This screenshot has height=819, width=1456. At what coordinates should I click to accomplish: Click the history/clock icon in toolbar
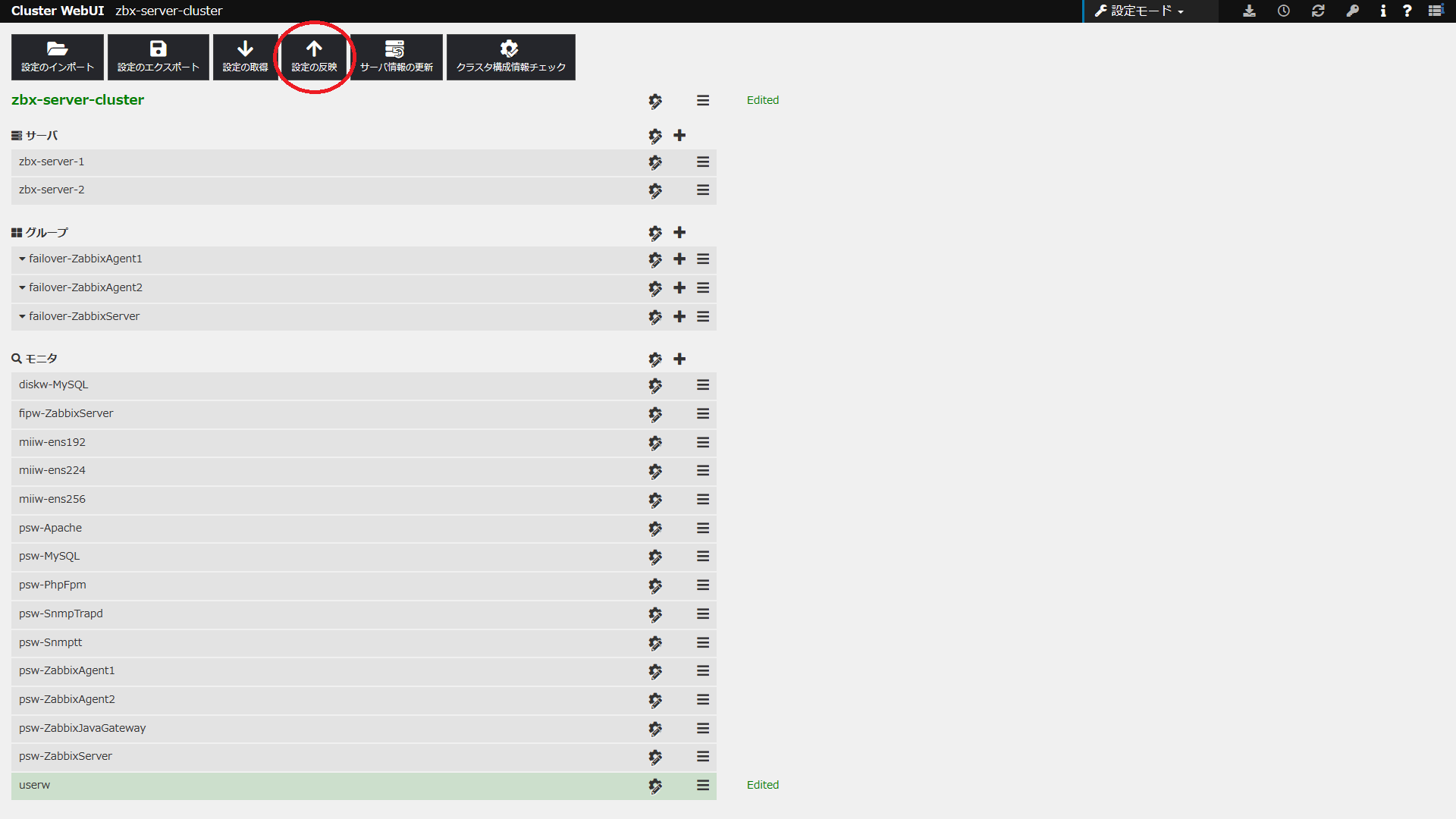tap(1283, 11)
